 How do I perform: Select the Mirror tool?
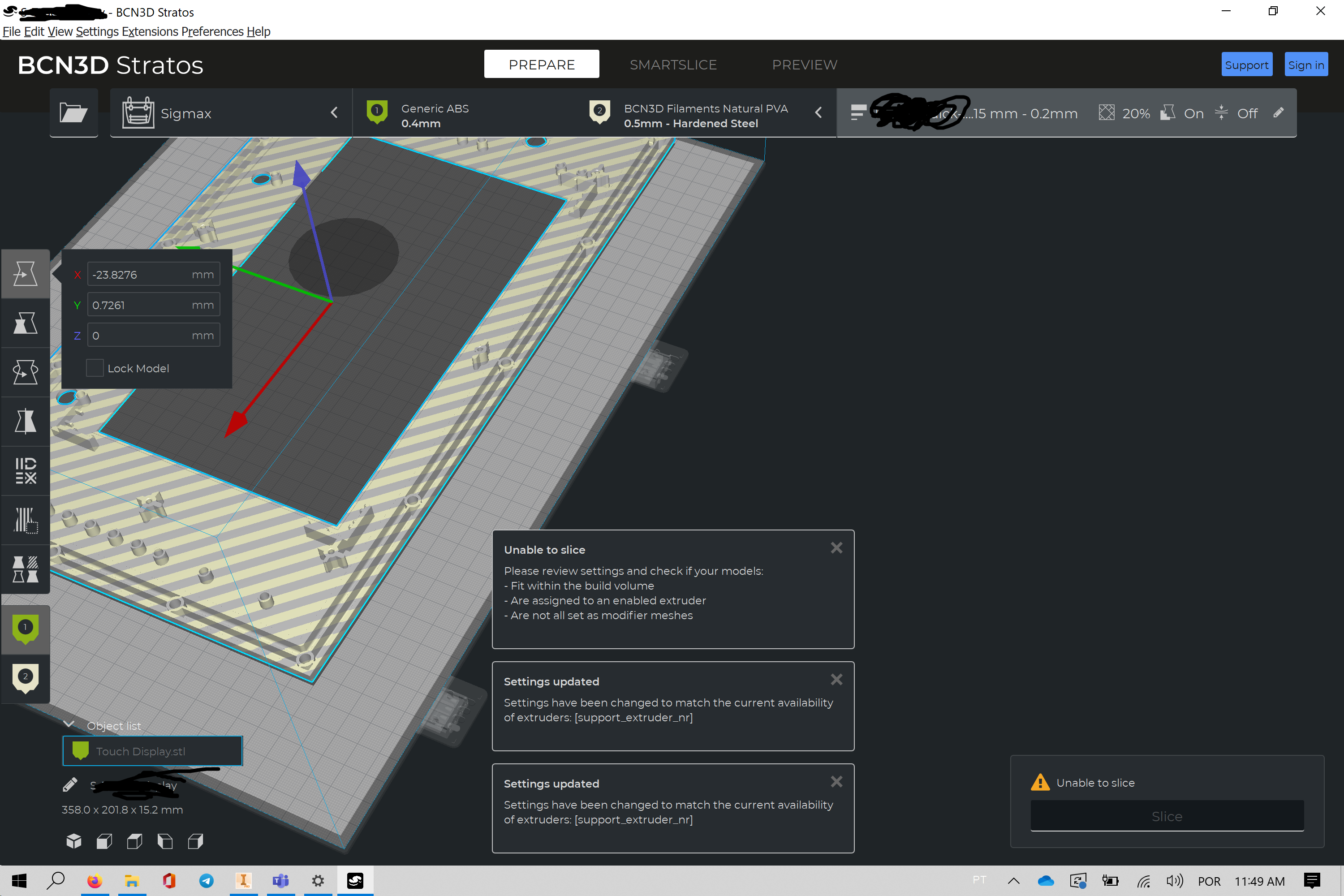[x=25, y=421]
